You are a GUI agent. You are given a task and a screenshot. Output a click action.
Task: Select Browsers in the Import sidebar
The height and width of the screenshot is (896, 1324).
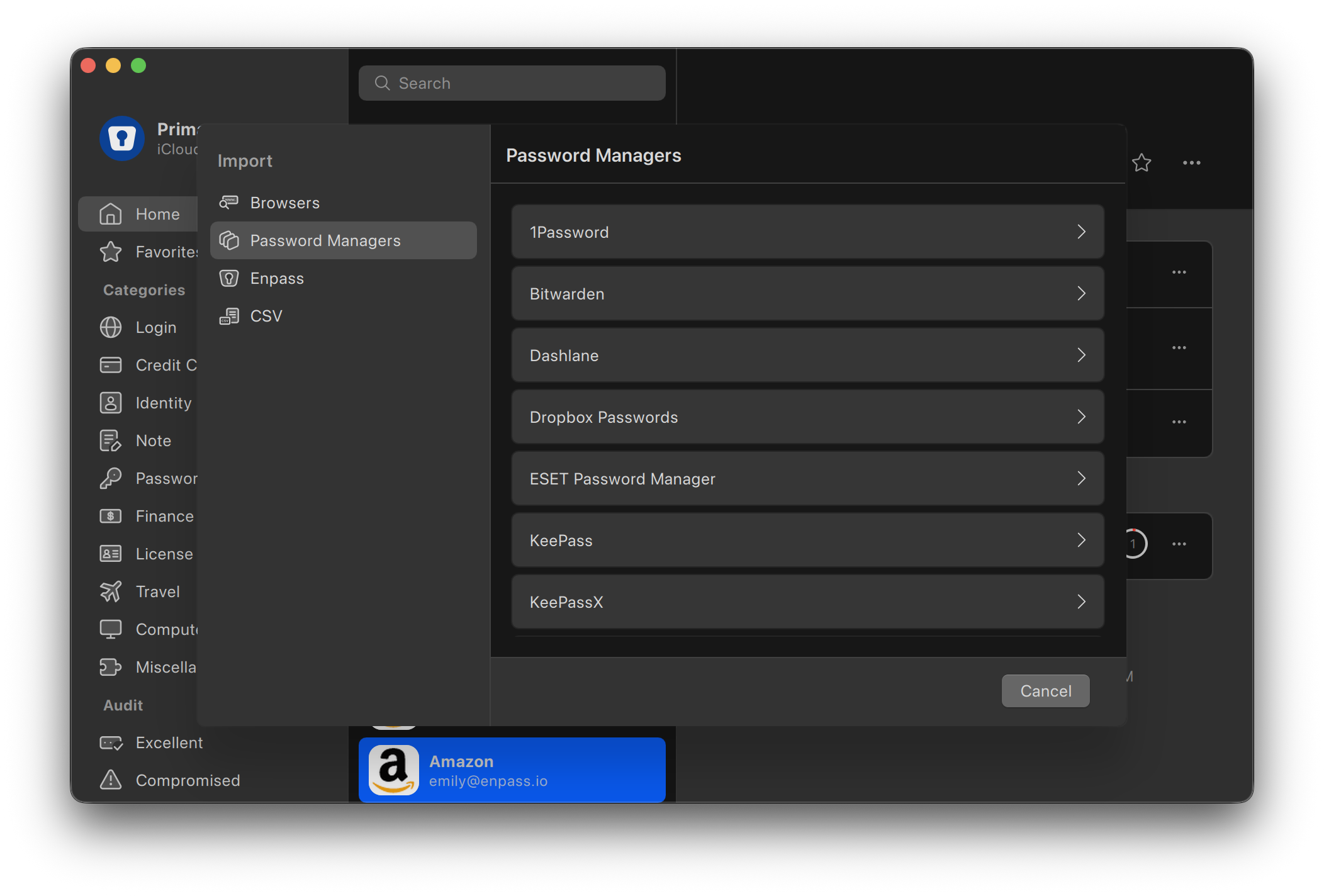[x=344, y=203]
